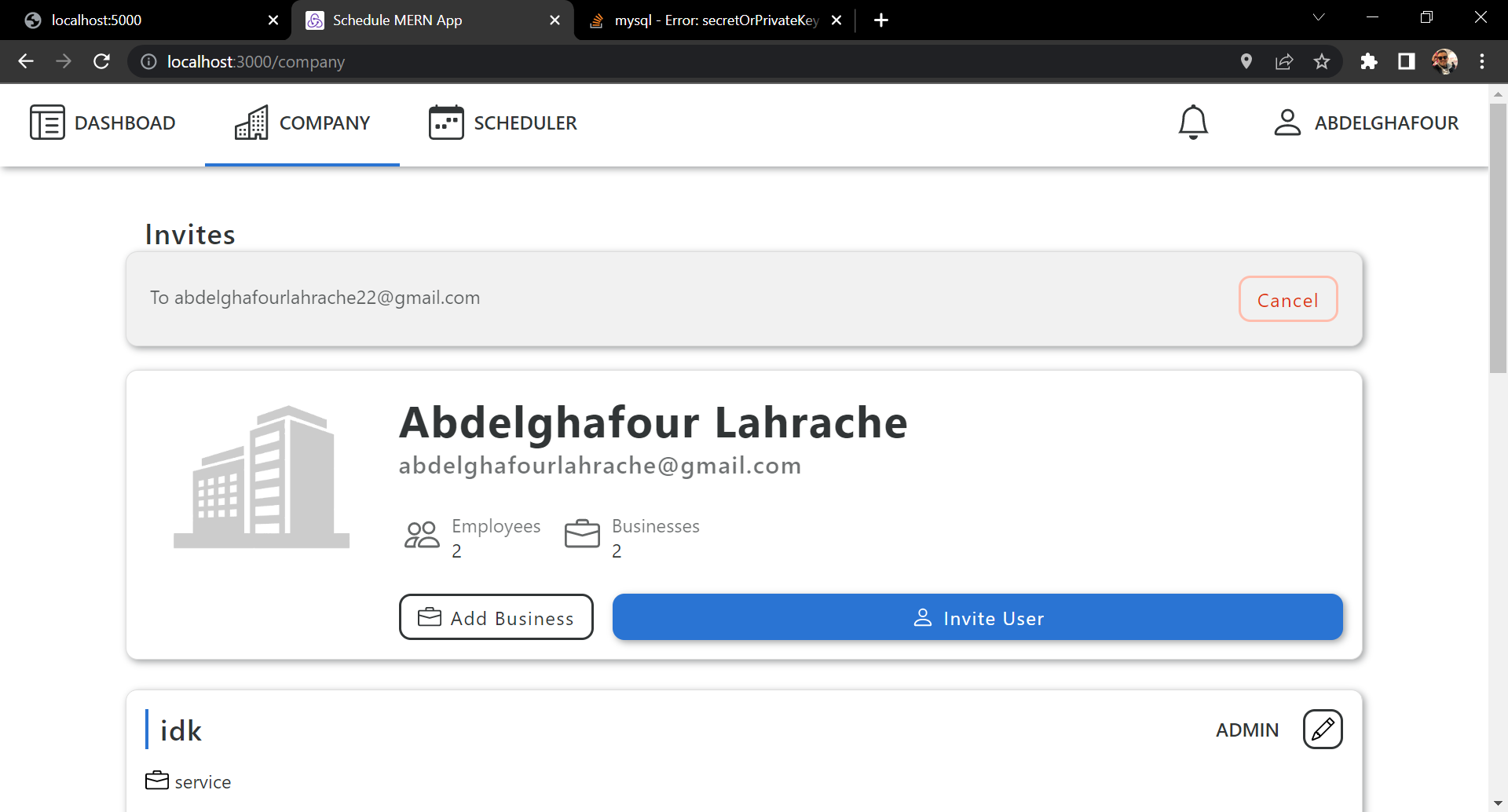1508x812 pixels.
Task: Click the ADMIN role label on idk
Action: coord(1247,730)
